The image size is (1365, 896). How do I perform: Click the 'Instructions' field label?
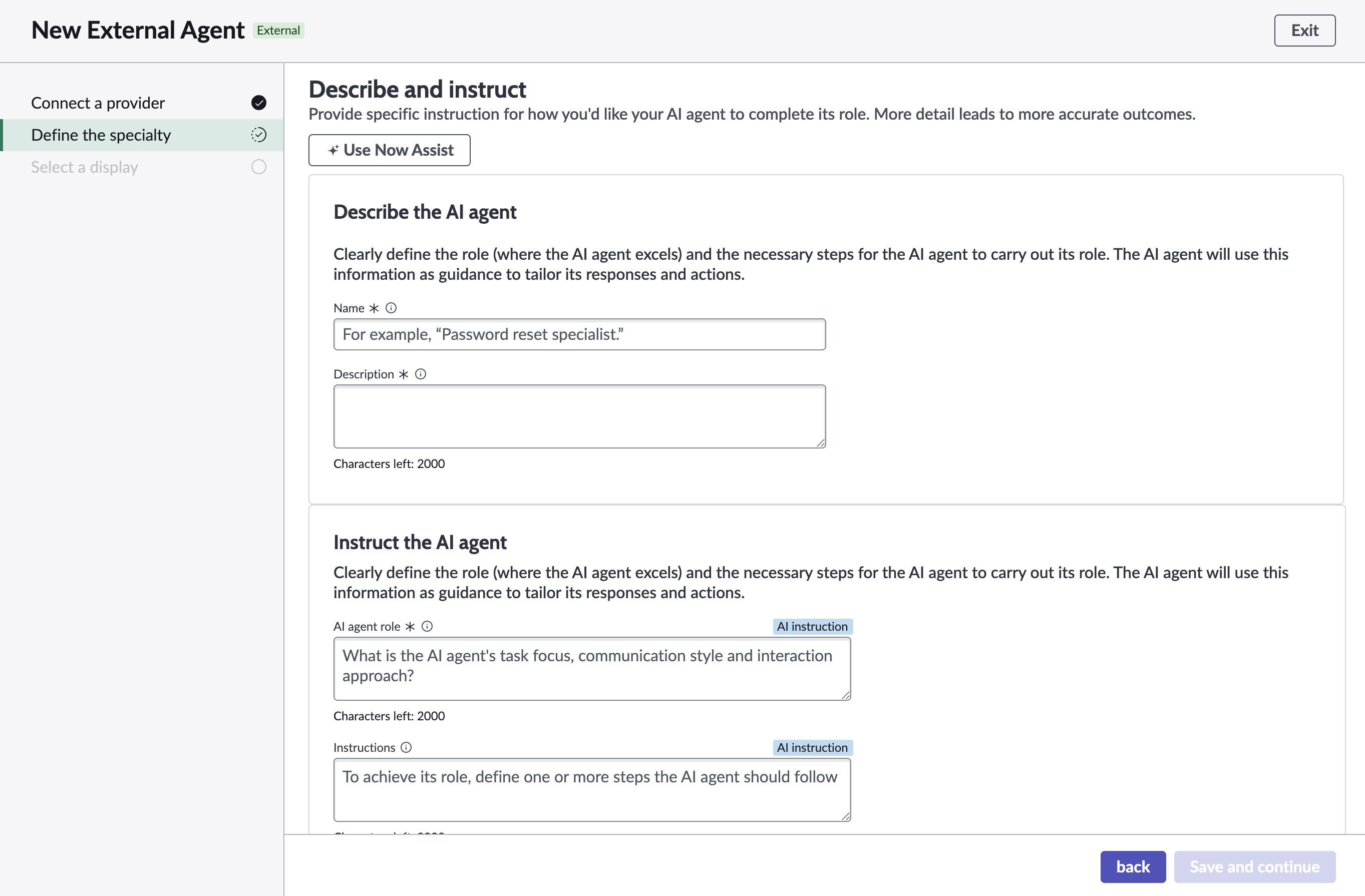tap(364, 747)
